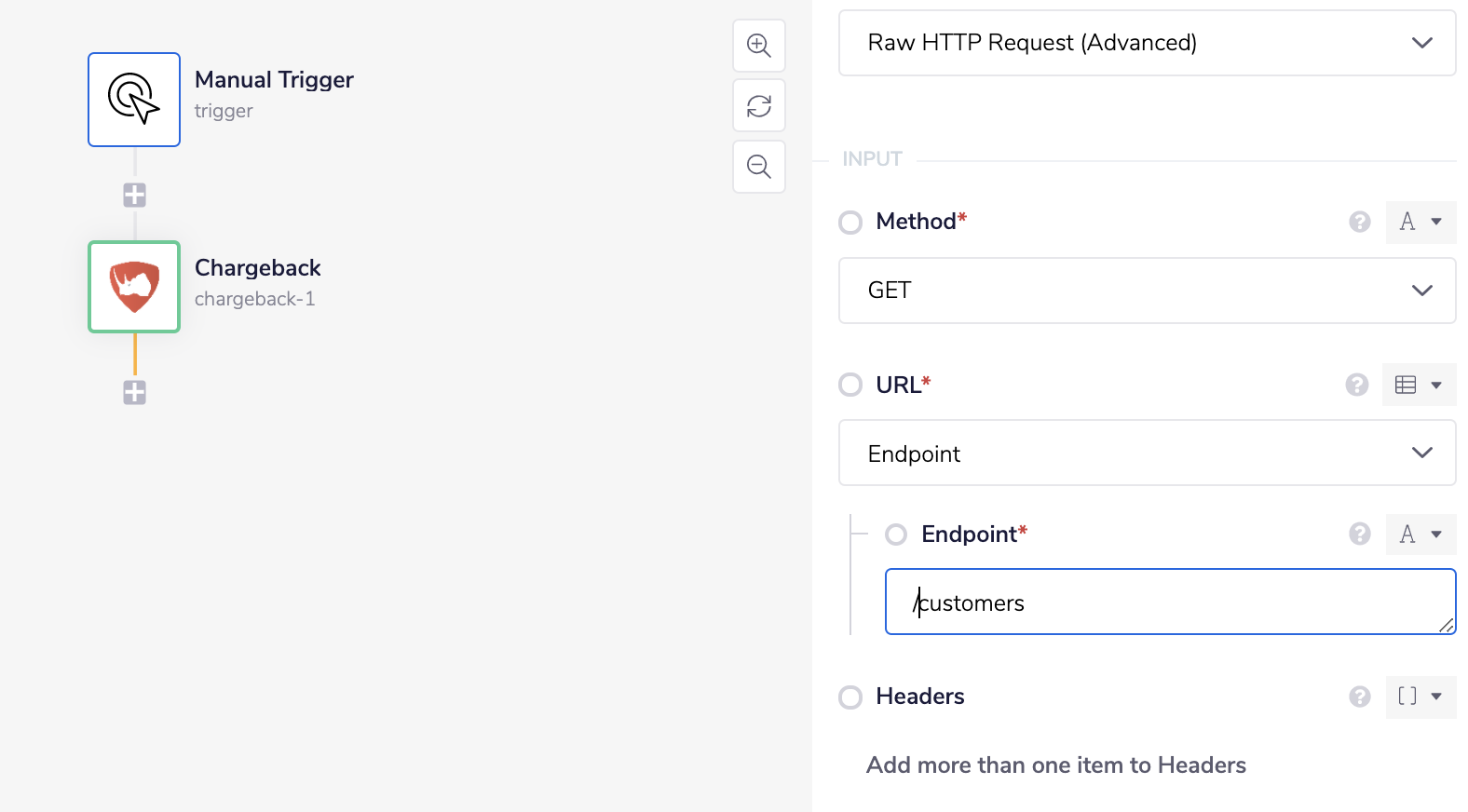Show help for the URL field

click(x=1357, y=385)
